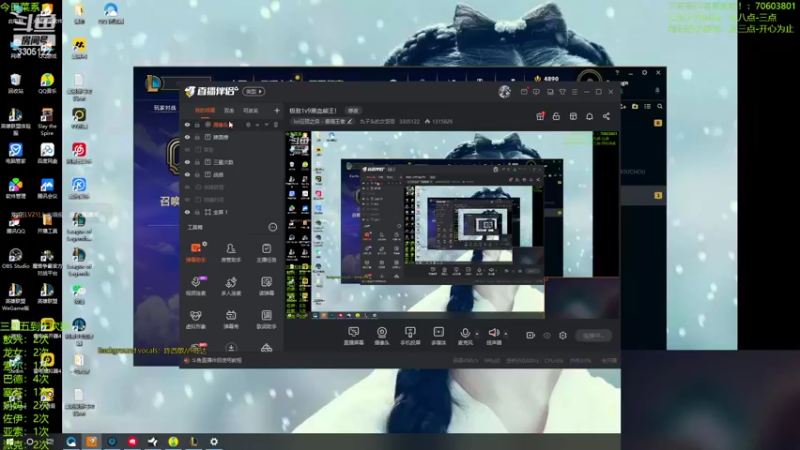This screenshot has height=450, width=800.
Task: Move selected 摄像头 source down with arrow
Action: coord(266,124)
